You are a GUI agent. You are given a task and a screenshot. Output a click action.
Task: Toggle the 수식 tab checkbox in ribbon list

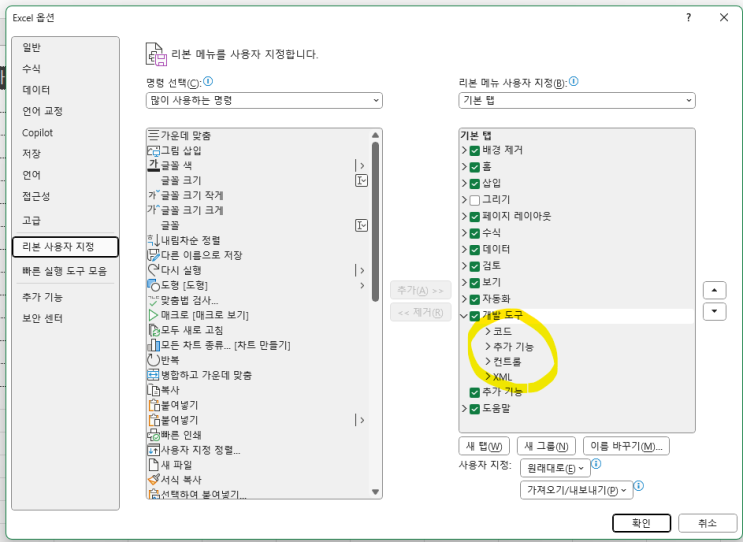click(475, 234)
